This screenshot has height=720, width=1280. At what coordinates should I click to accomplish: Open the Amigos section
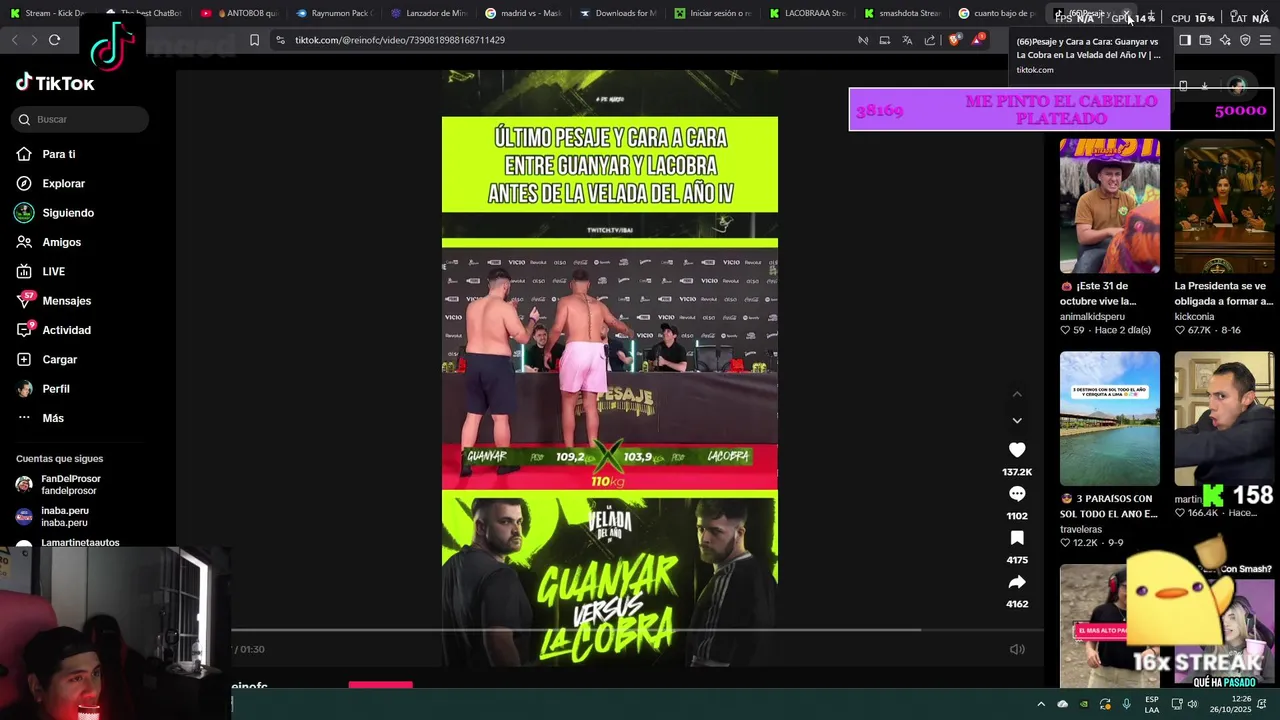pyautogui.click(x=61, y=242)
